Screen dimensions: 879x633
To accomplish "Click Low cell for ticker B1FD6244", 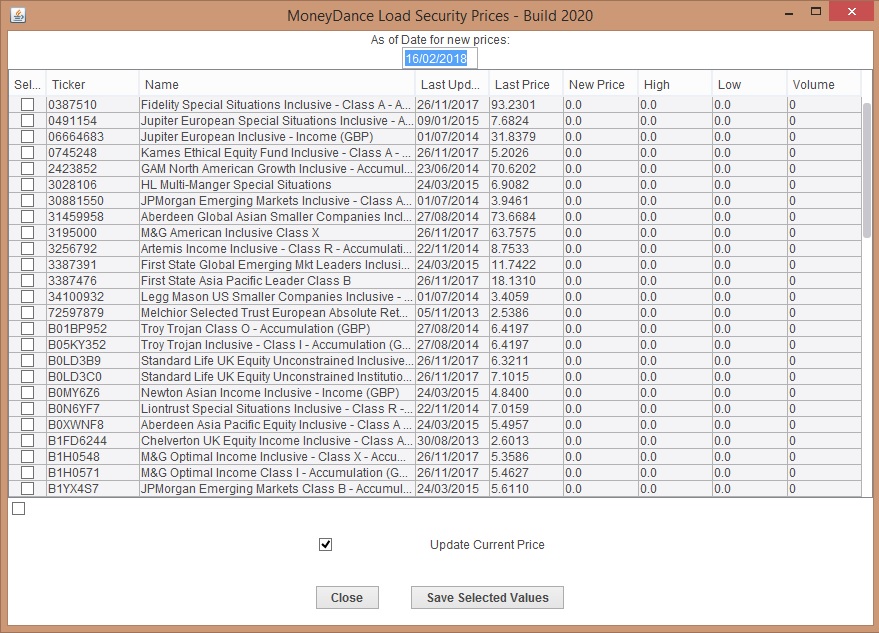I will pyautogui.click(x=750, y=441).
